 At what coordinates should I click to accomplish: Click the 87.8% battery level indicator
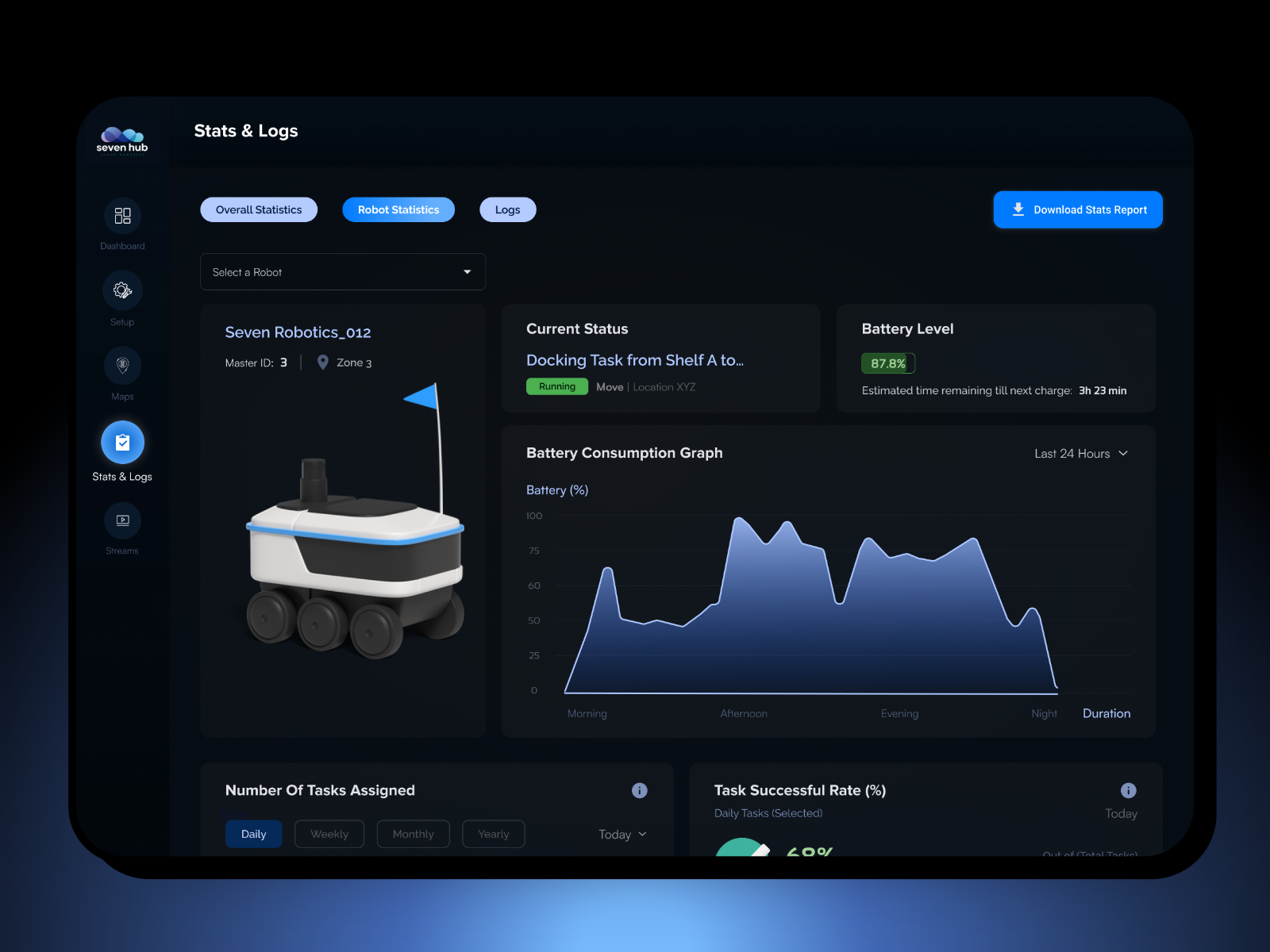click(888, 363)
